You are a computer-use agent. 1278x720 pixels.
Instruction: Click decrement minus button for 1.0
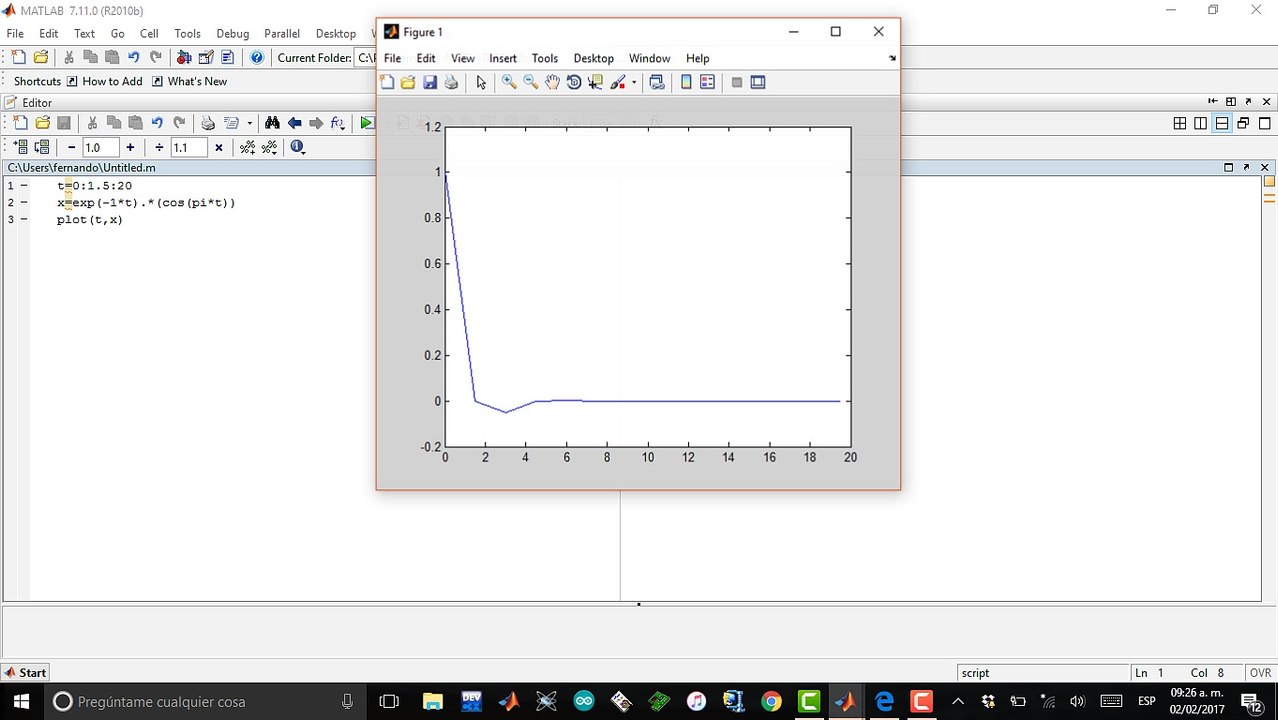click(71, 147)
